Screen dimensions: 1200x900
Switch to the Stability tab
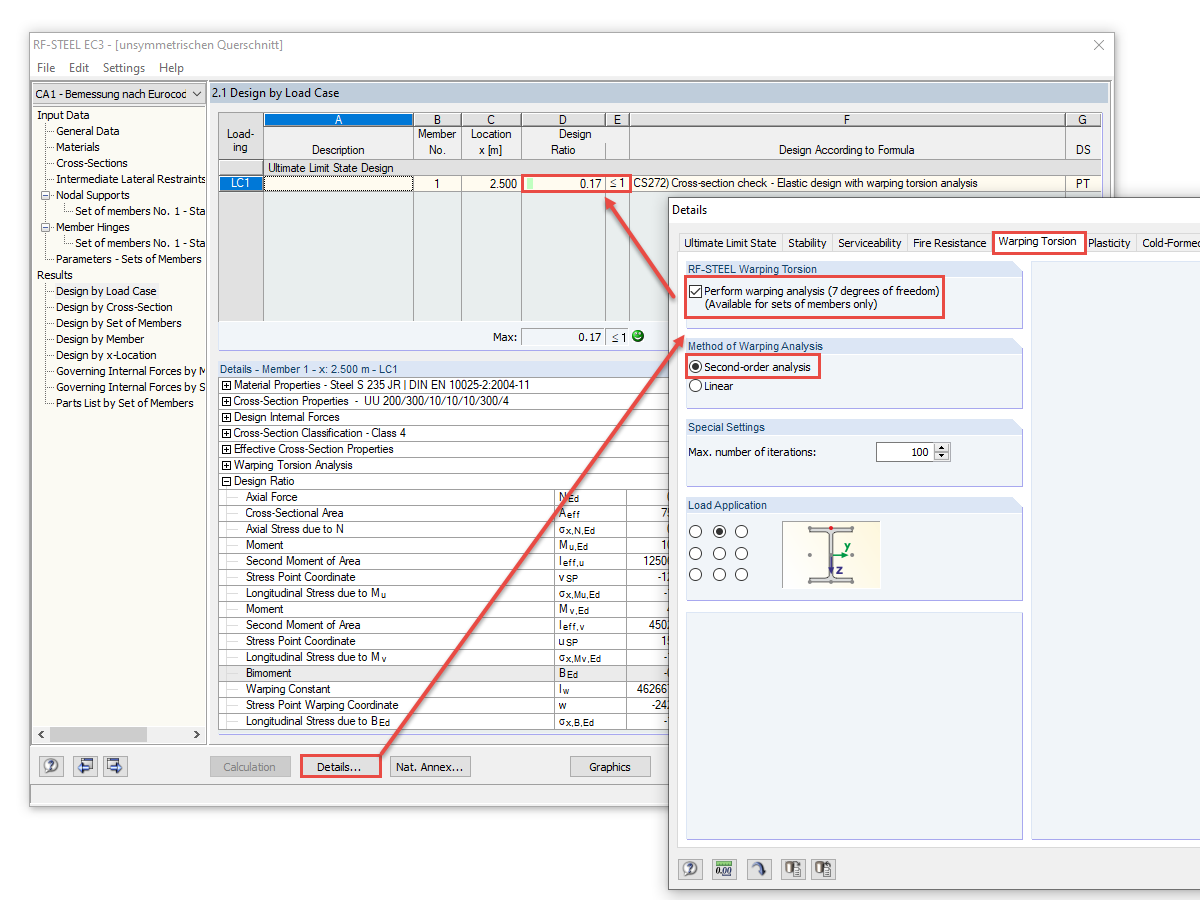807,242
